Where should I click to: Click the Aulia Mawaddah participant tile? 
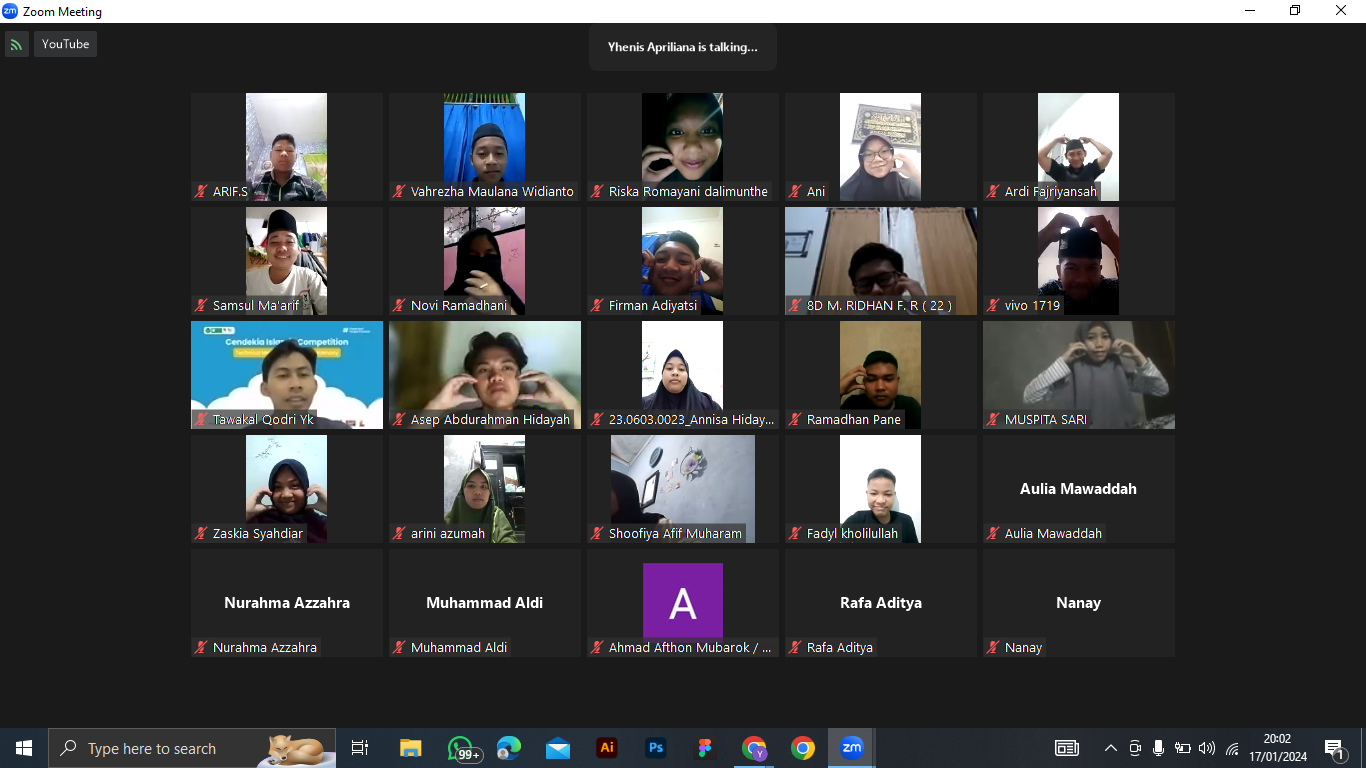tap(1078, 489)
